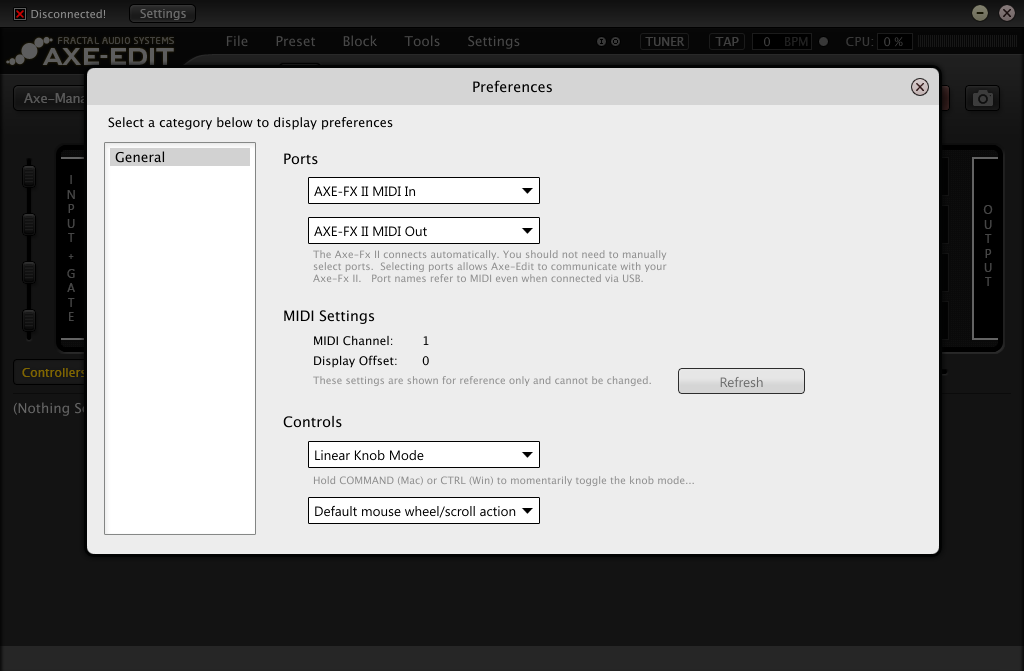Click the CPU percentage readout
Screen dimensions: 1024x671
894,41
